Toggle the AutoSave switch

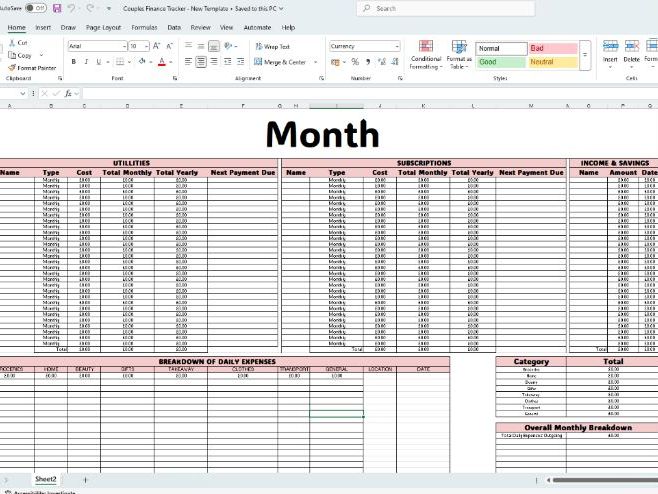point(36,8)
